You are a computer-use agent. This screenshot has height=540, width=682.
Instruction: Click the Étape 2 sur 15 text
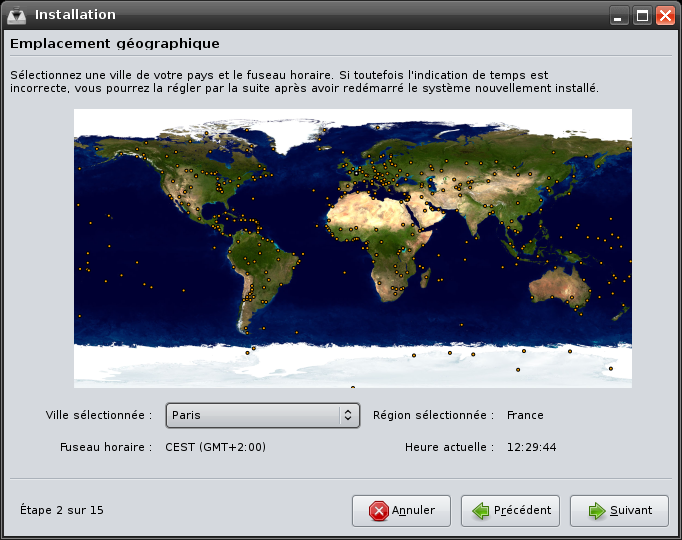click(x=62, y=510)
